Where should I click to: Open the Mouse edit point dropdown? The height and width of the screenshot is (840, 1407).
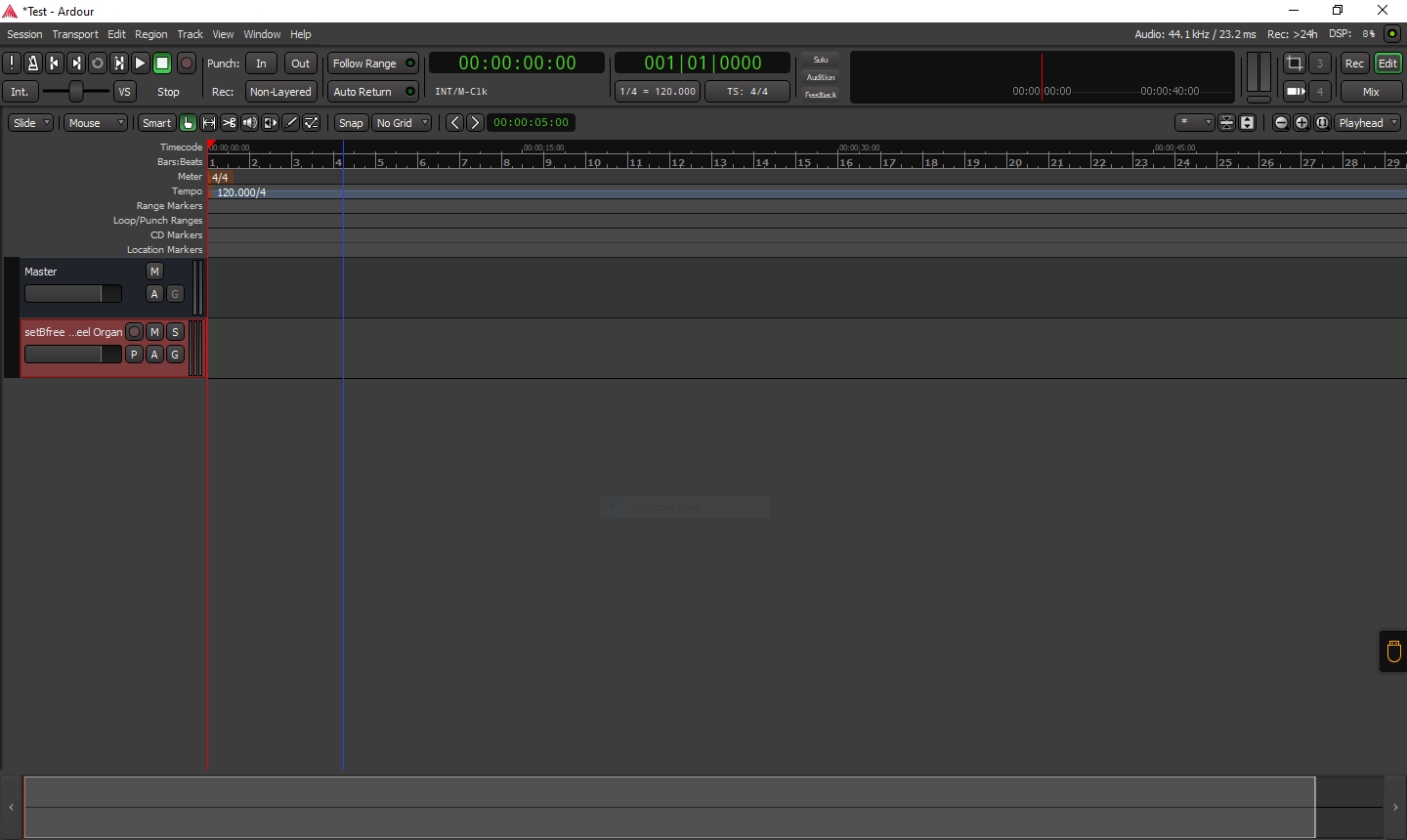pos(96,123)
